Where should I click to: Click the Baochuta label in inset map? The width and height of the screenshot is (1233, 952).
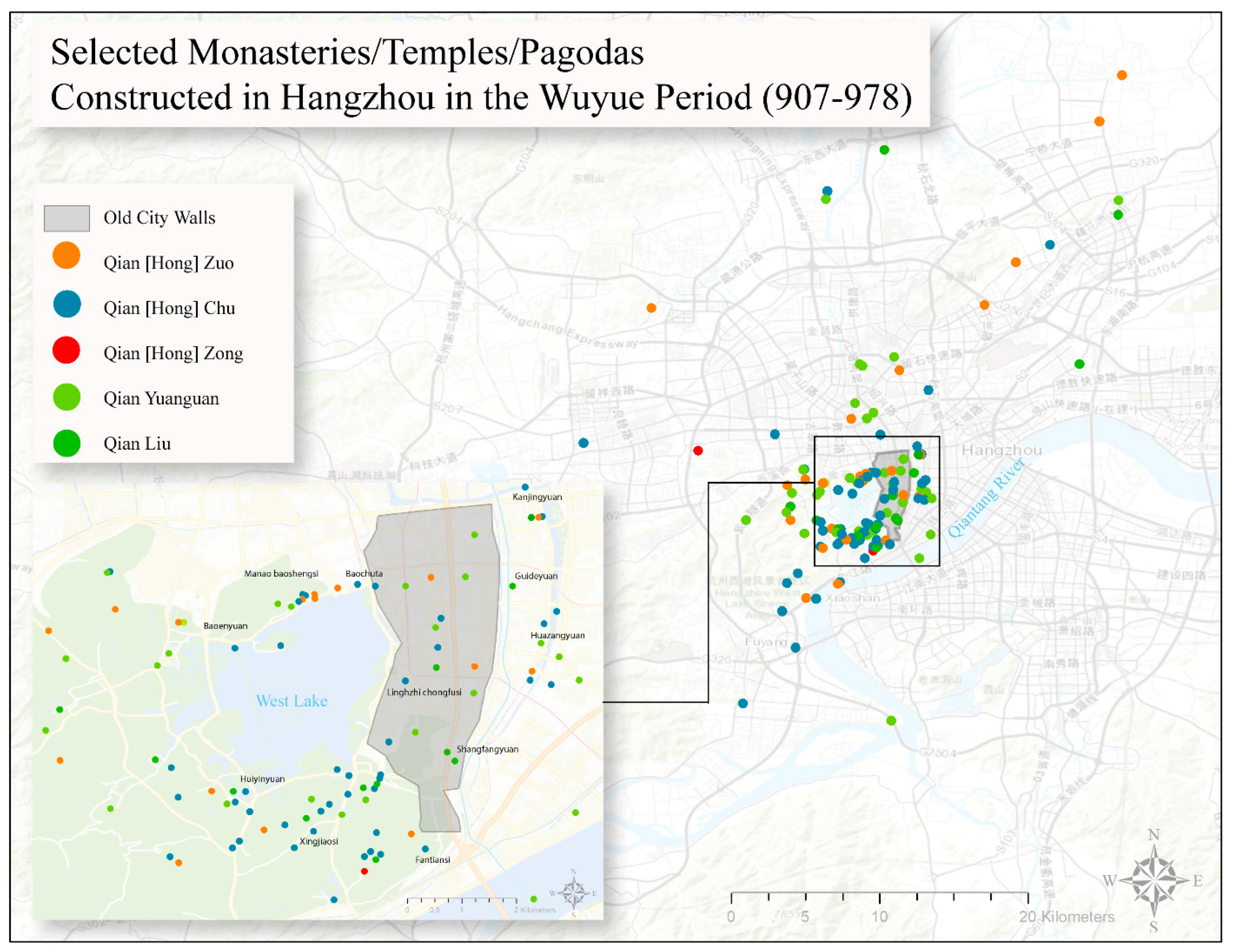click(x=364, y=573)
